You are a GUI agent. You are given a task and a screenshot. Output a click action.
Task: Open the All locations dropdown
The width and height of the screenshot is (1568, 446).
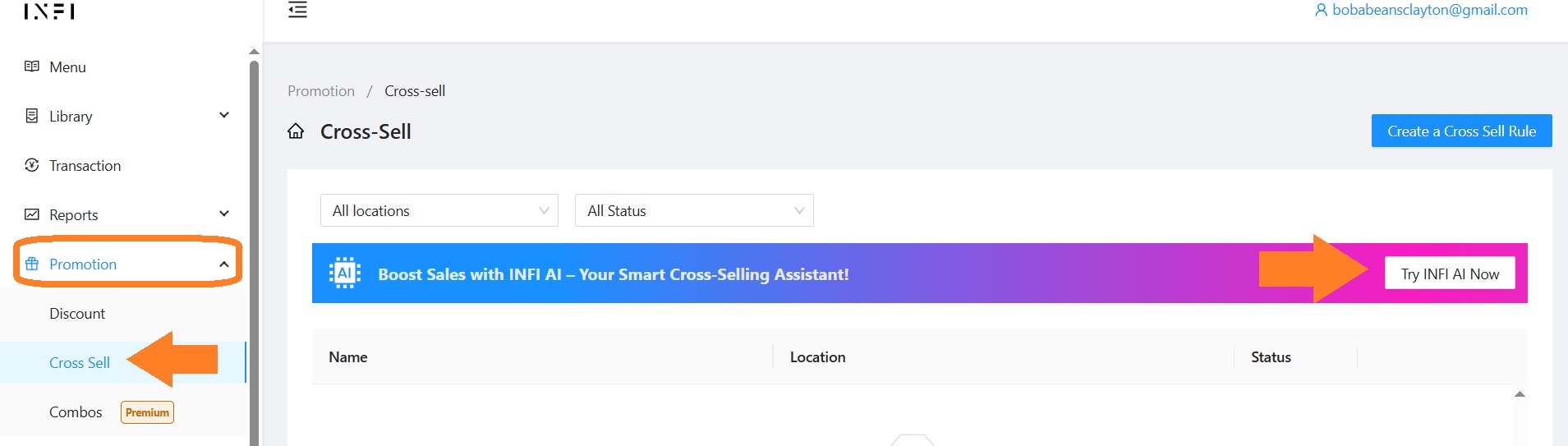[x=439, y=210]
